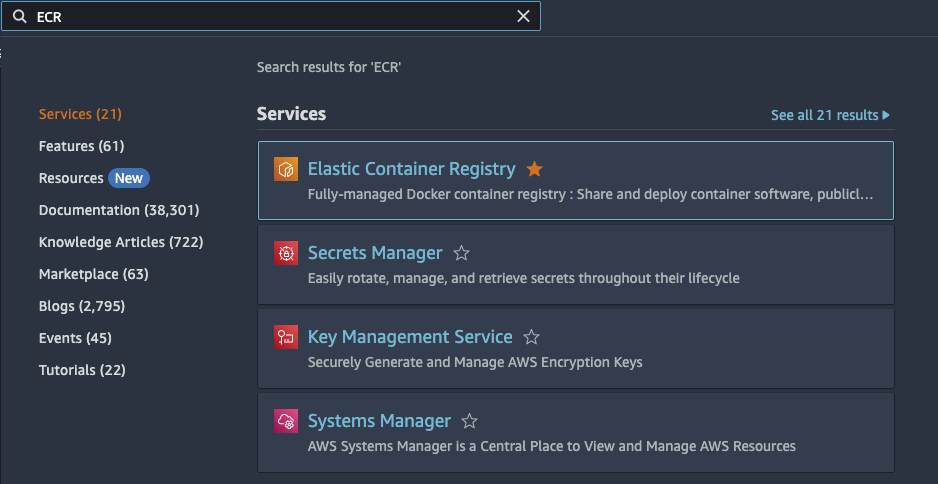Select Marketplace (63) results

(x=93, y=274)
